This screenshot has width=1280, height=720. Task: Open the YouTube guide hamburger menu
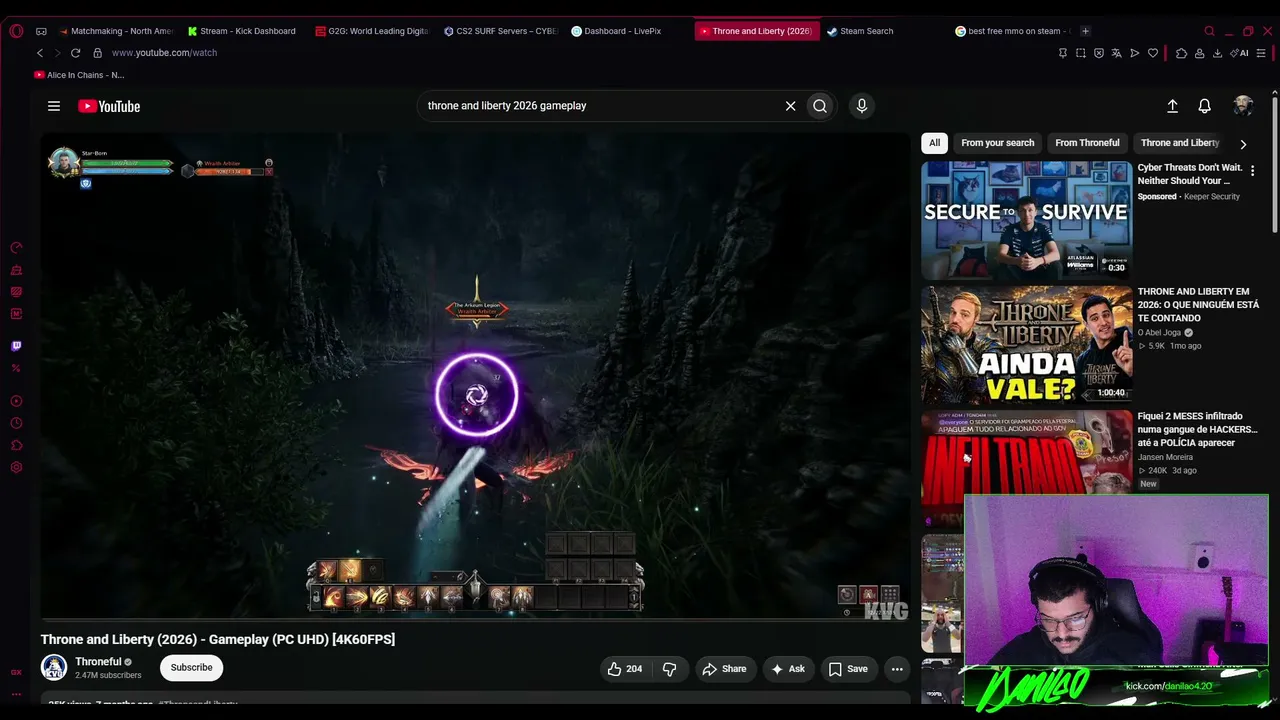(x=54, y=106)
